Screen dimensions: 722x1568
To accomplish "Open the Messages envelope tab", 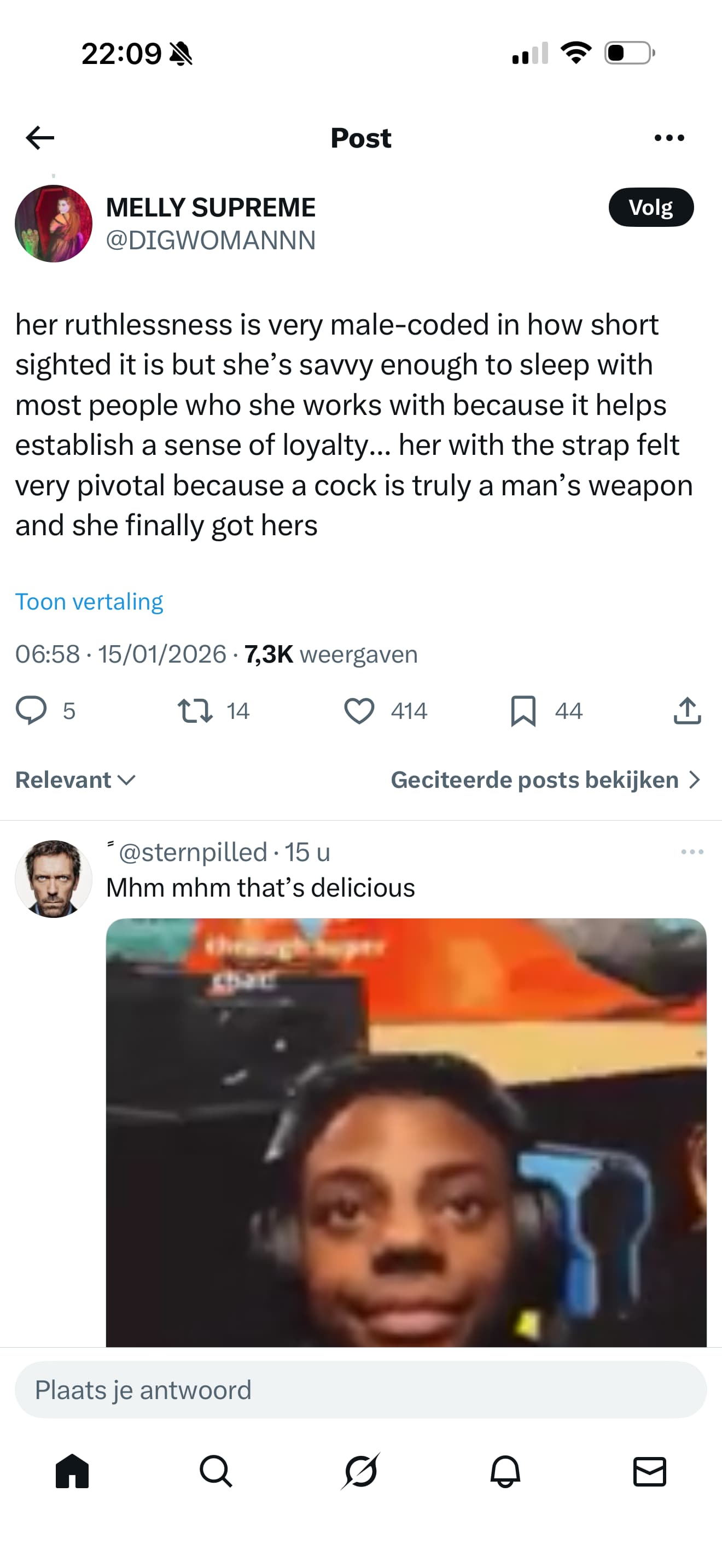I will click(650, 1472).
